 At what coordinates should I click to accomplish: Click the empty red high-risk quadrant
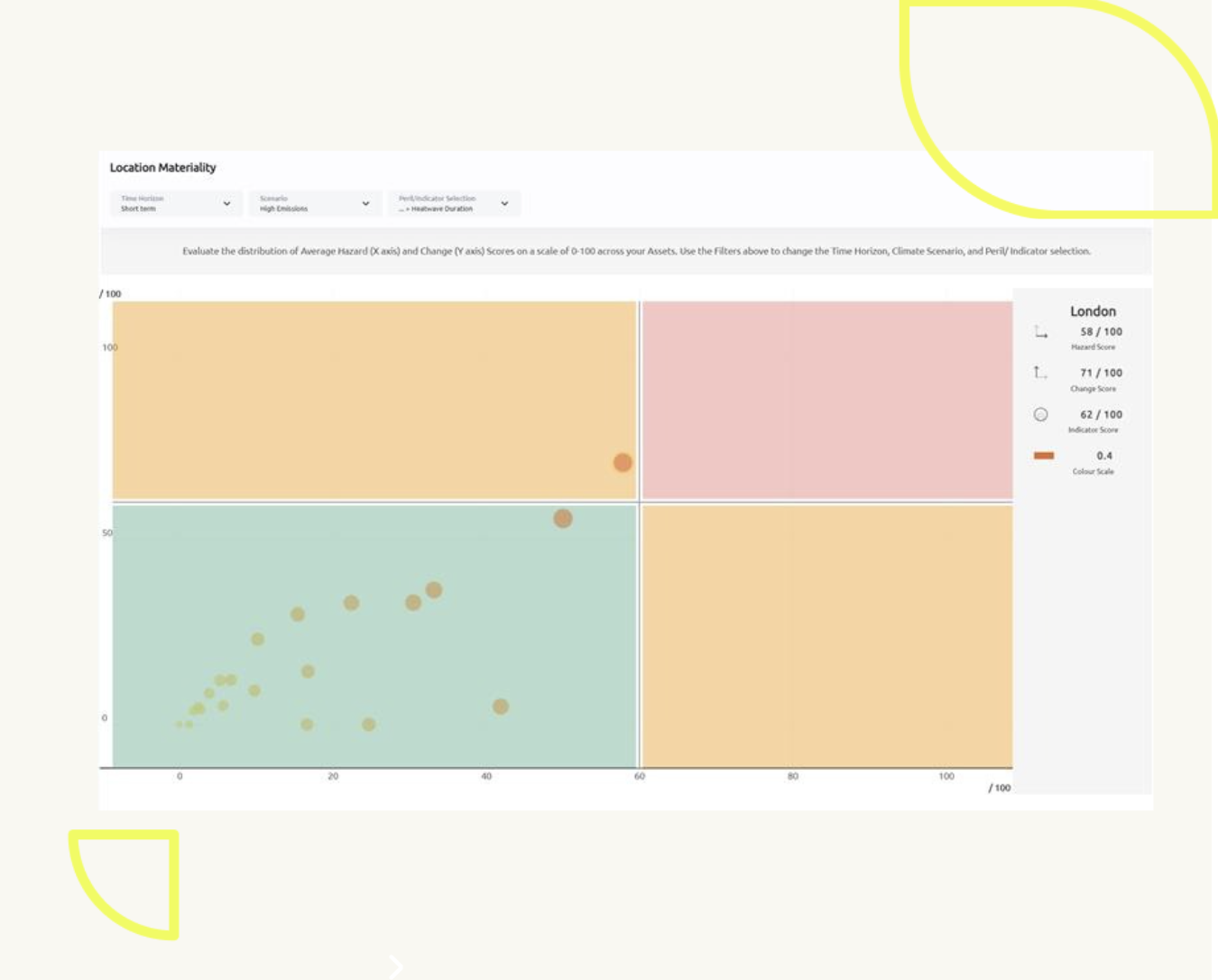pyautogui.click(x=826, y=400)
